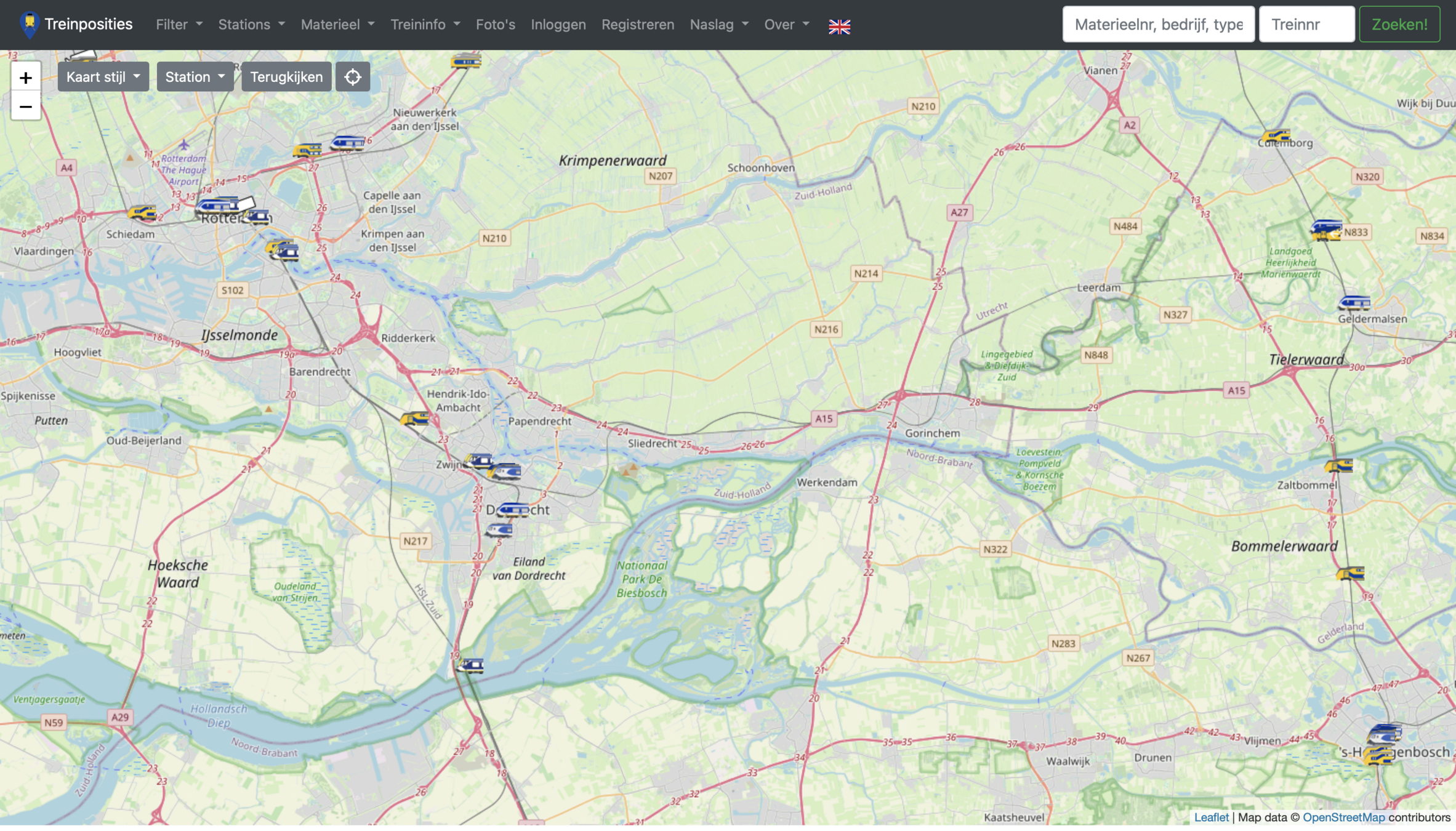The width and height of the screenshot is (1456, 831).
Task: Focus the Treinnr input field
Action: [x=1306, y=25]
